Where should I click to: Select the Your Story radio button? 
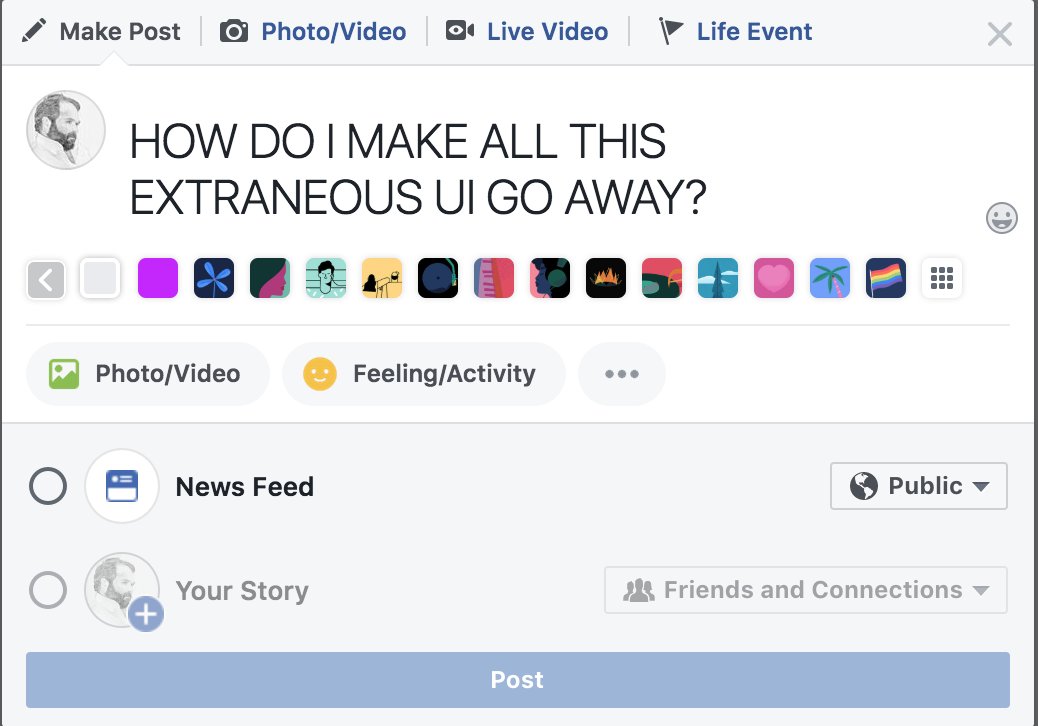coord(48,590)
